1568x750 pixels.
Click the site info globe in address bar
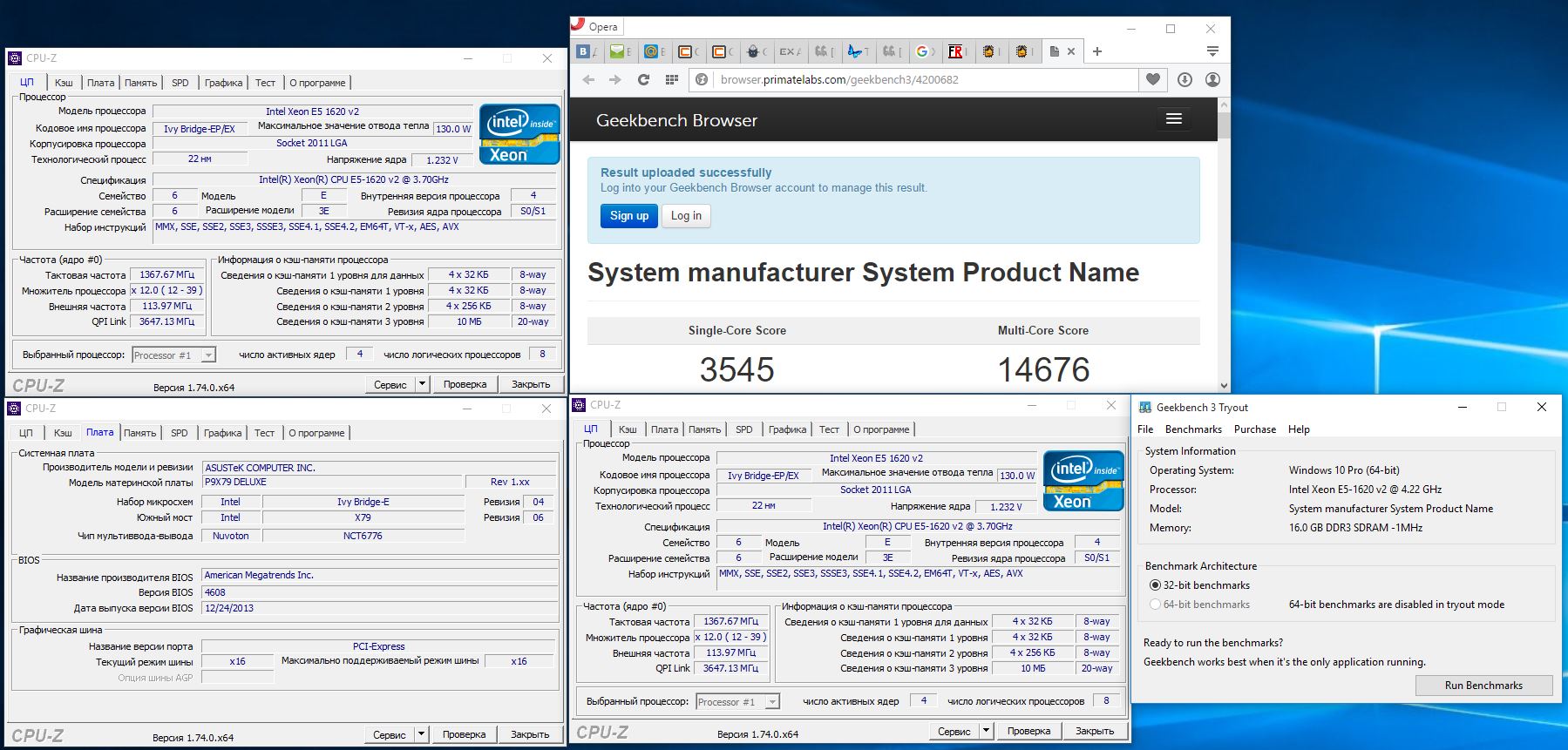[702, 79]
